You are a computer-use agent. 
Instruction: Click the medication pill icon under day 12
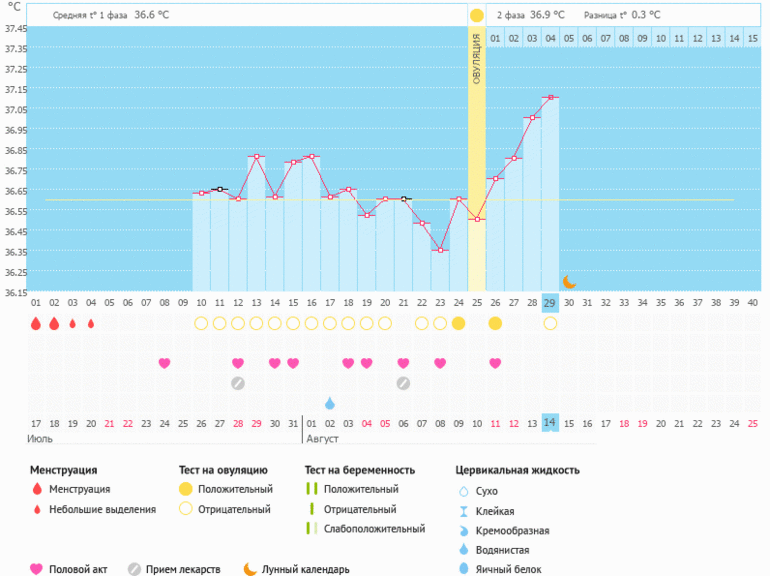[238, 383]
